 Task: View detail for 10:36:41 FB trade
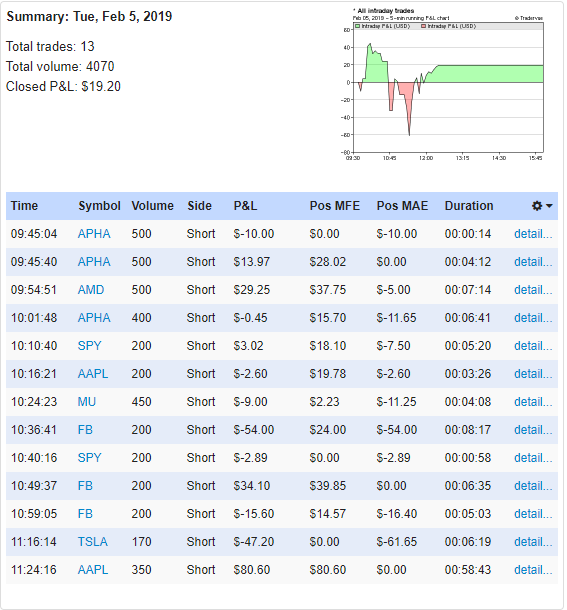pos(533,430)
